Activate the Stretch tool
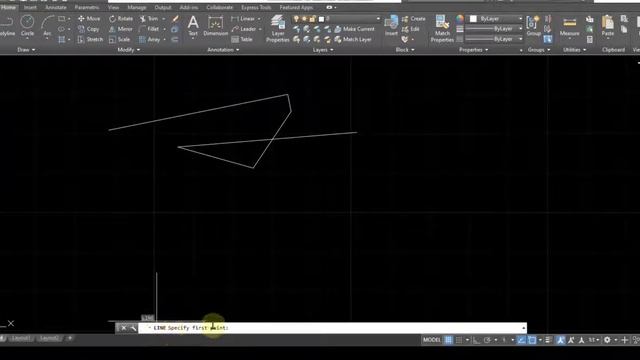640x360 pixels. point(90,39)
